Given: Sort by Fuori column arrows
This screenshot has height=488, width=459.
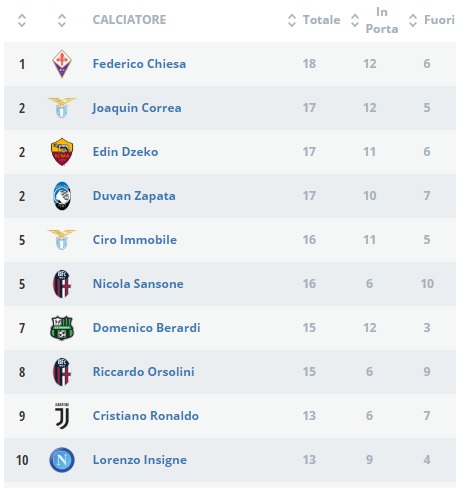Looking at the screenshot, I should [413, 20].
